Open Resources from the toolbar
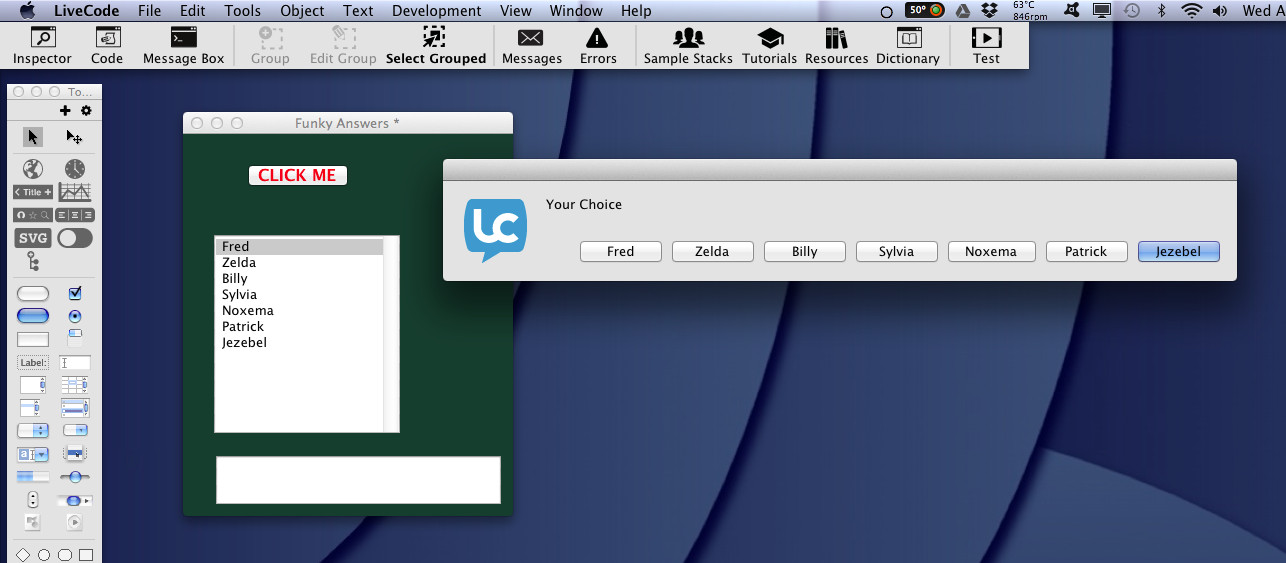 [x=836, y=46]
